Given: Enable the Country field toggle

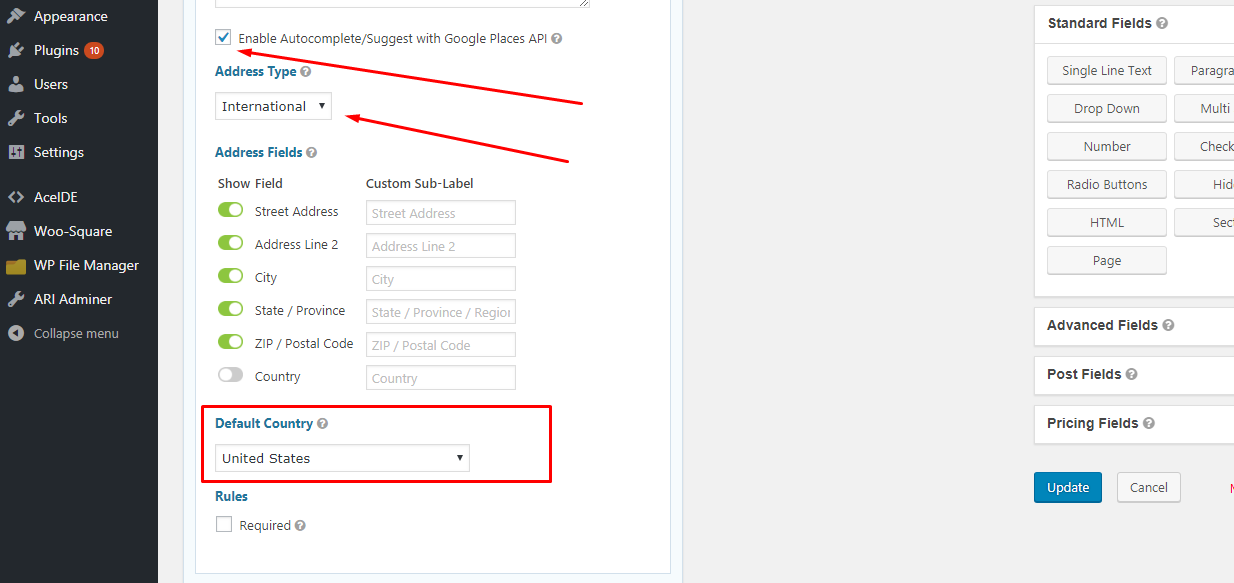Looking at the screenshot, I should [x=231, y=376].
